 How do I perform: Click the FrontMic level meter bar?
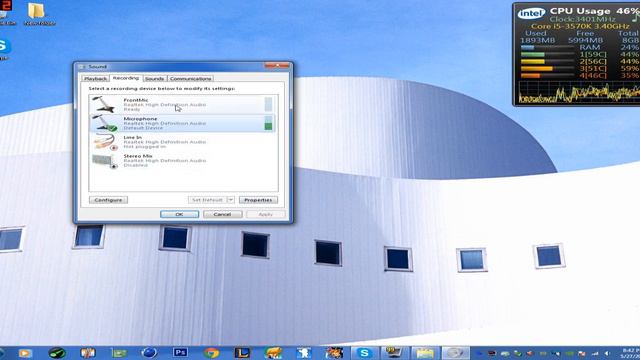click(268, 104)
